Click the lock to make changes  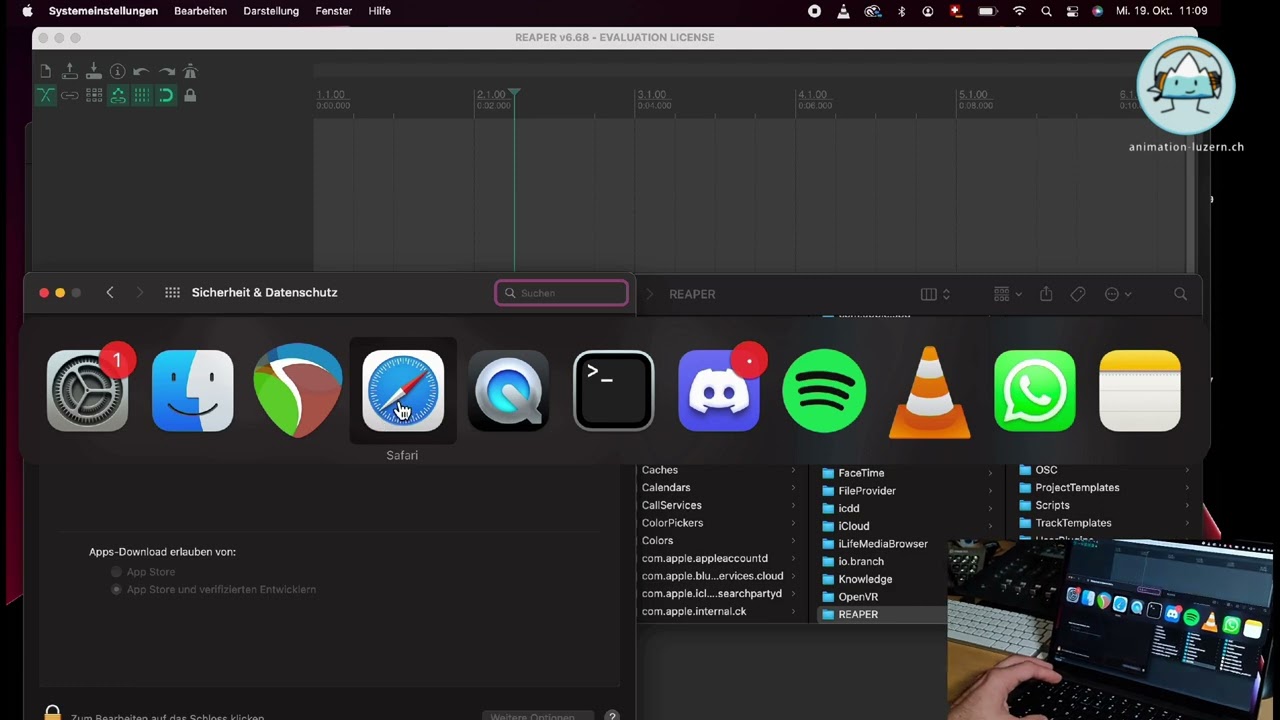pyautogui.click(x=52, y=713)
